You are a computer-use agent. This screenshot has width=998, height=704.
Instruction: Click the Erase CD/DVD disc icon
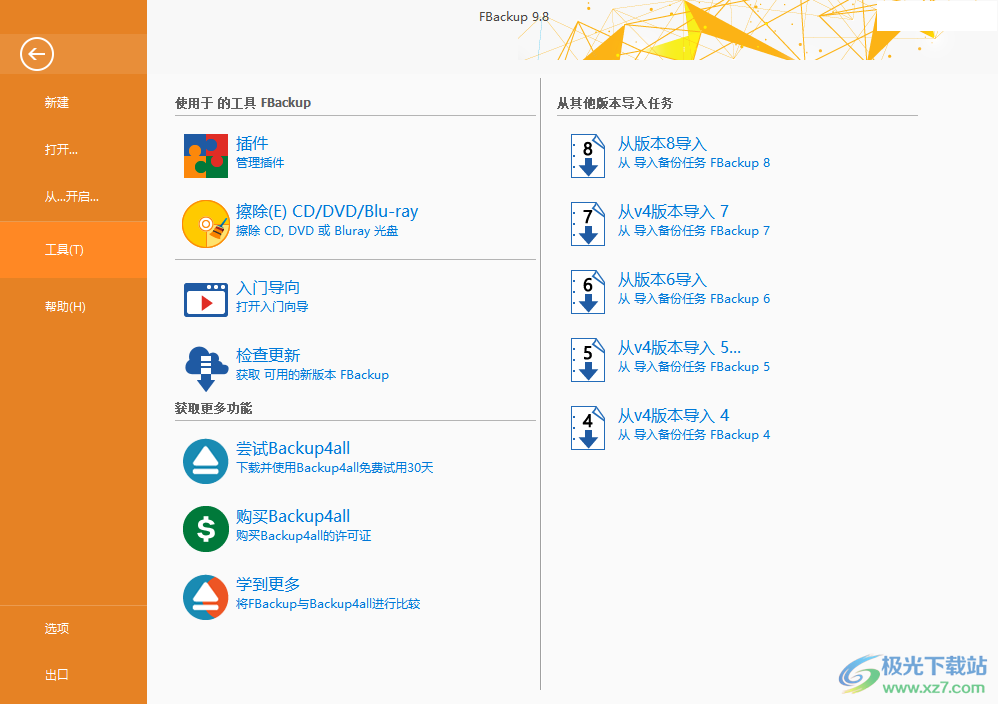click(x=206, y=223)
